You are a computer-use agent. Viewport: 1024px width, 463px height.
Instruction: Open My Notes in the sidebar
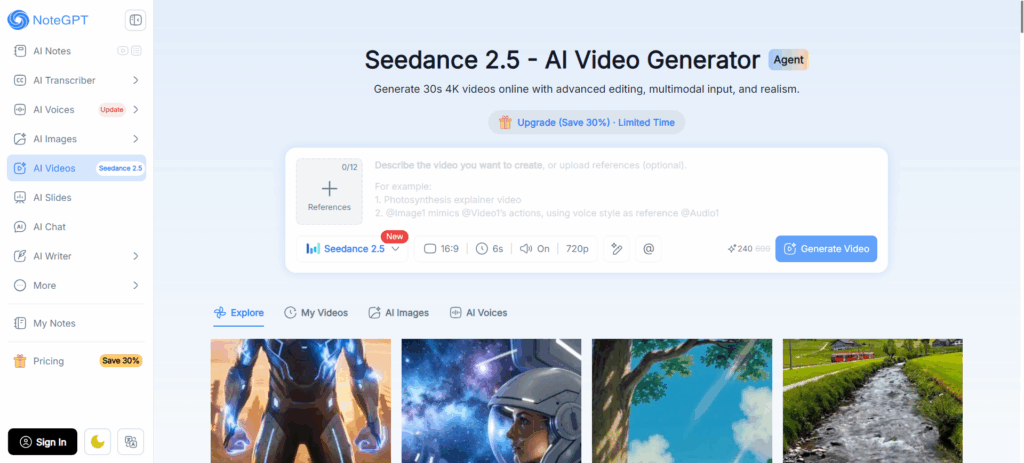coord(76,323)
